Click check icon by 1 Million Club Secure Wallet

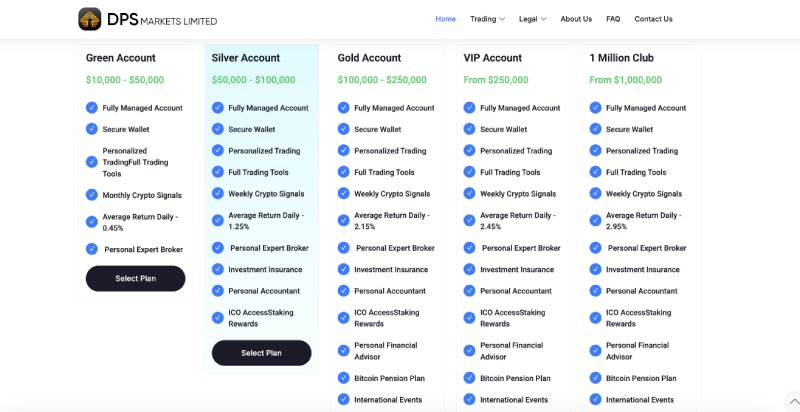pyautogui.click(x=596, y=129)
